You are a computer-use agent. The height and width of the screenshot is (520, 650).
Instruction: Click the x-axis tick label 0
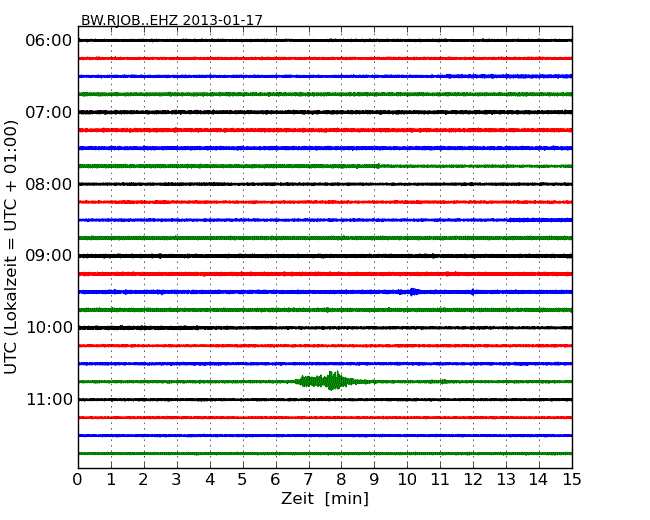click(78, 480)
